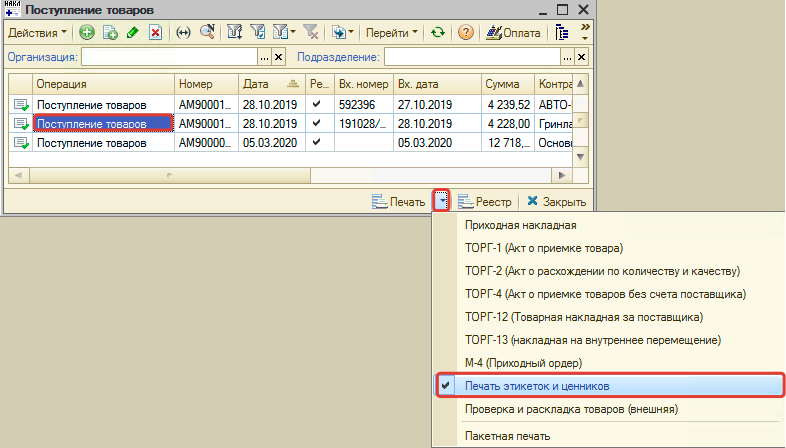Click the Печать button
Image resolution: width=786 pixels, height=448 pixels.
[399, 202]
